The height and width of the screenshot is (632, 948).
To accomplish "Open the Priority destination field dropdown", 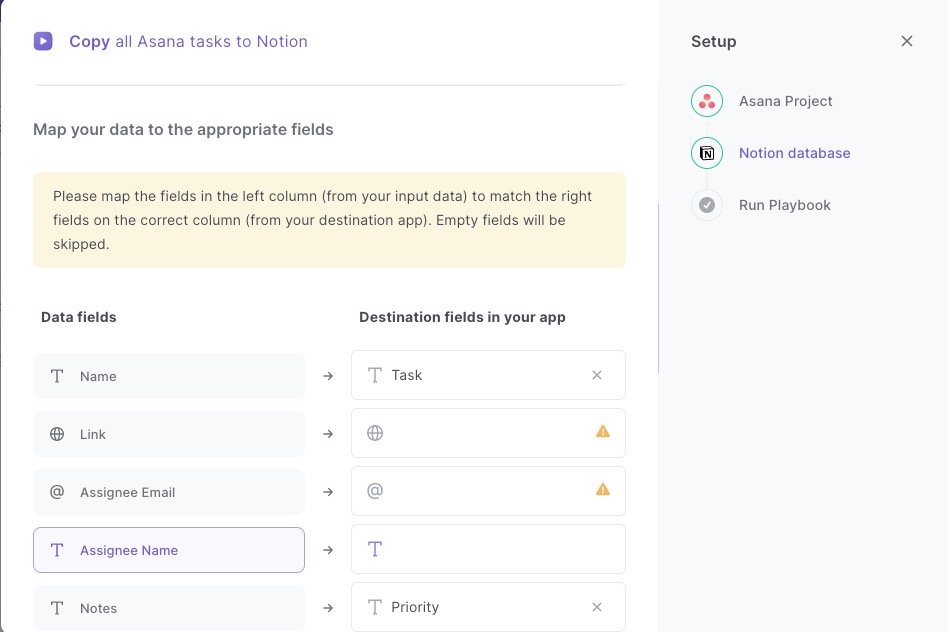I will [x=489, y=607].
